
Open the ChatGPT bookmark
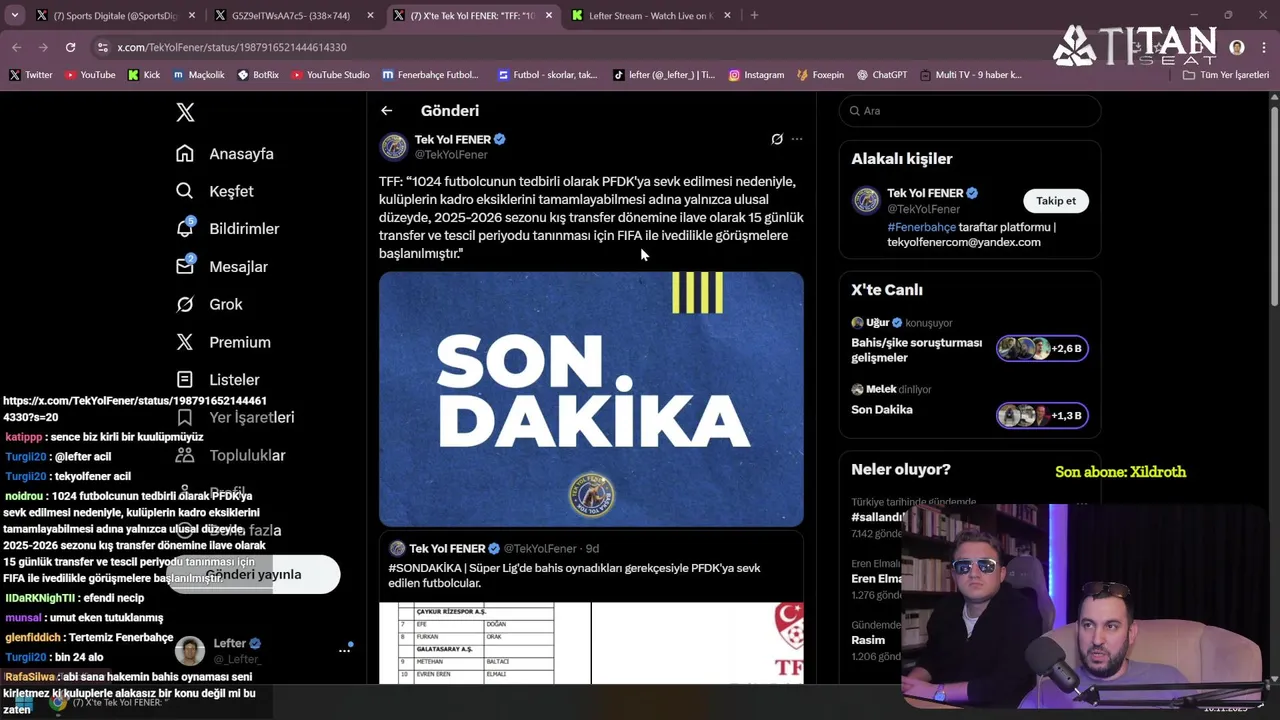click(x=881, y=75)
